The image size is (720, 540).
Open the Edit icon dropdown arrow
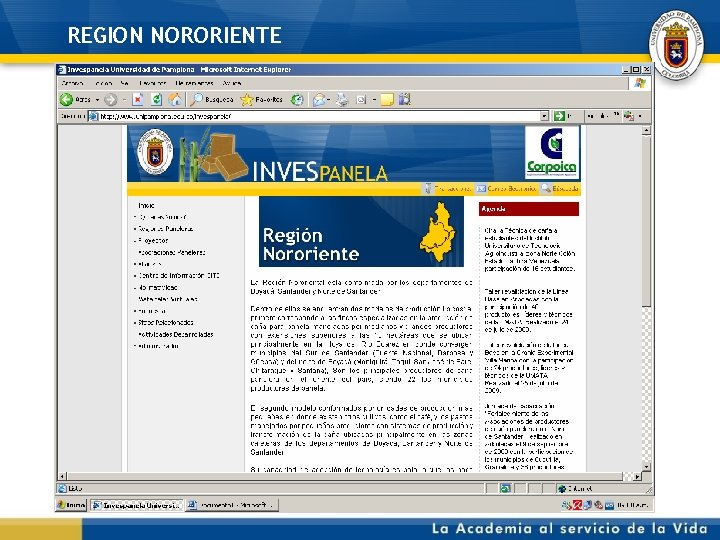click(x=374, y=99)
